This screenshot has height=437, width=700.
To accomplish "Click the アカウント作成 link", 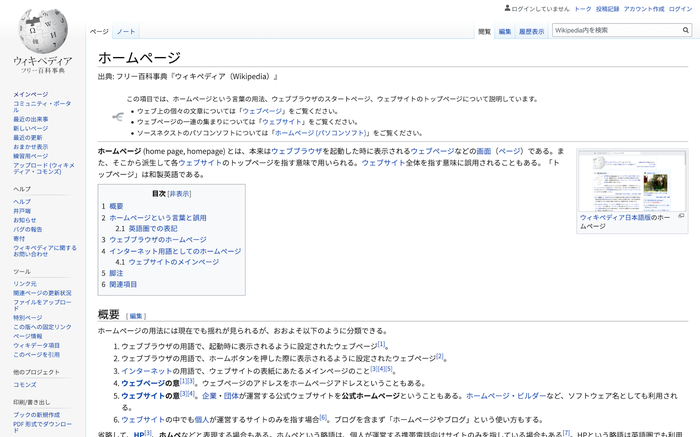I will pos(644,9).
